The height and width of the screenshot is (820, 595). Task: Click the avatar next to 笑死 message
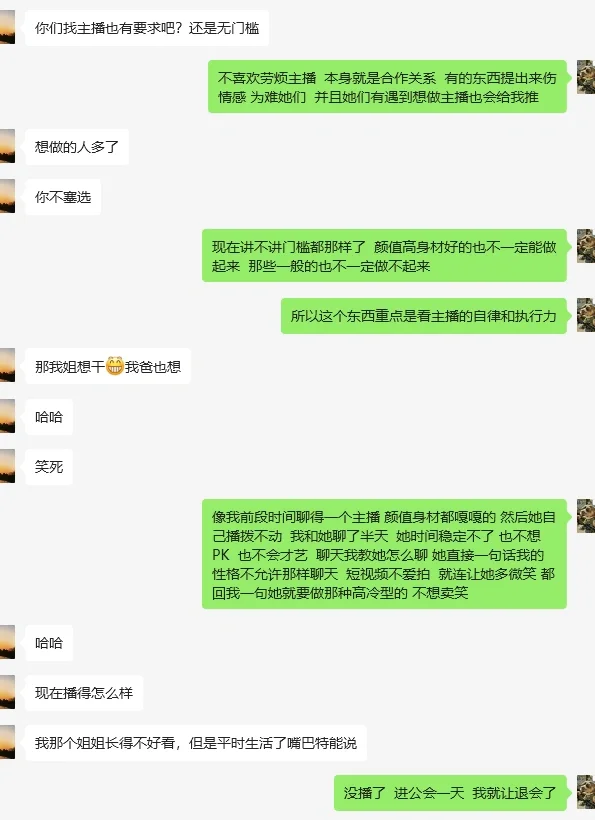pos(7,465)
